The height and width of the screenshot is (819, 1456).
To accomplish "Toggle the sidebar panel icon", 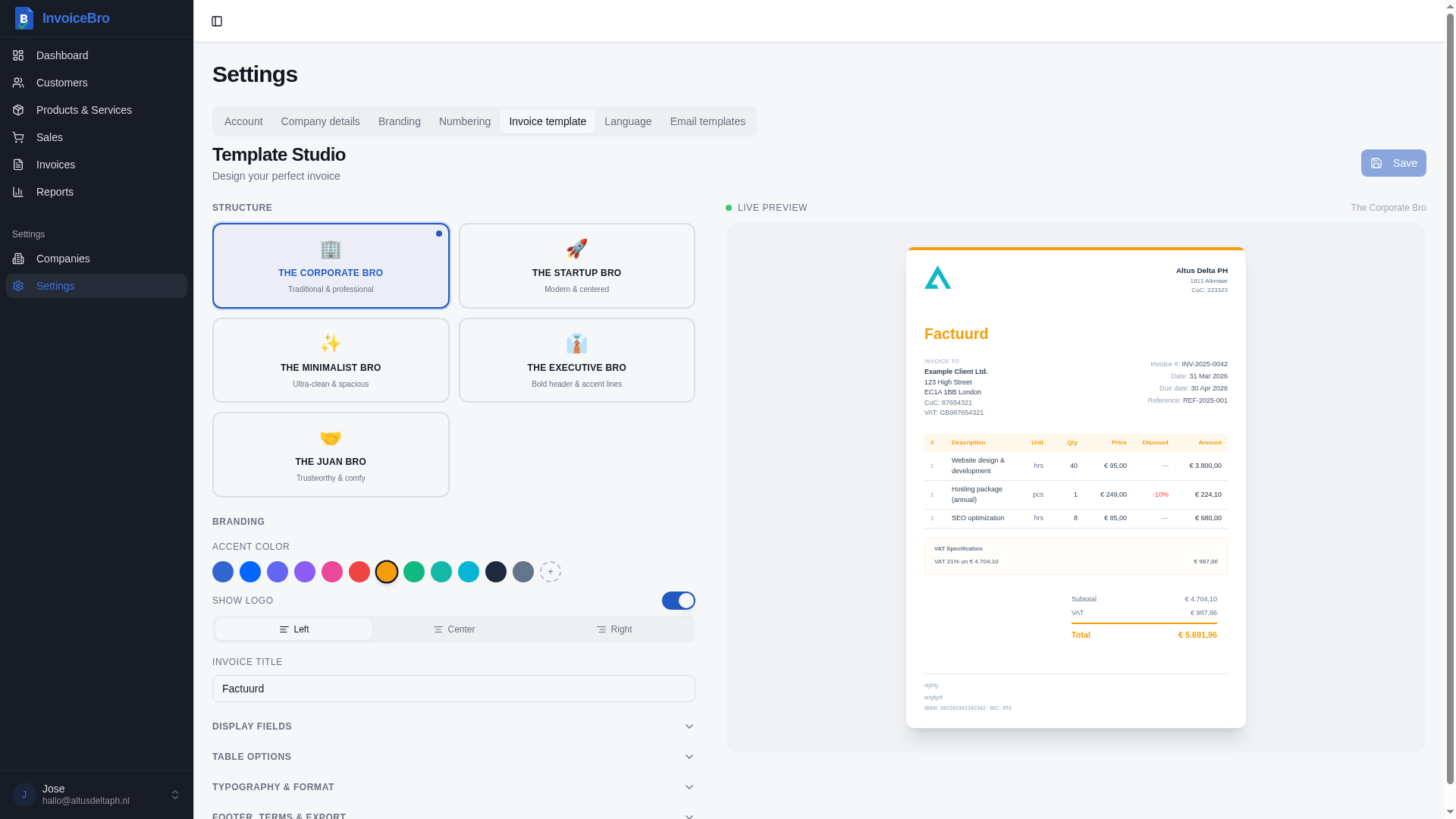I will tap(217, 21).
